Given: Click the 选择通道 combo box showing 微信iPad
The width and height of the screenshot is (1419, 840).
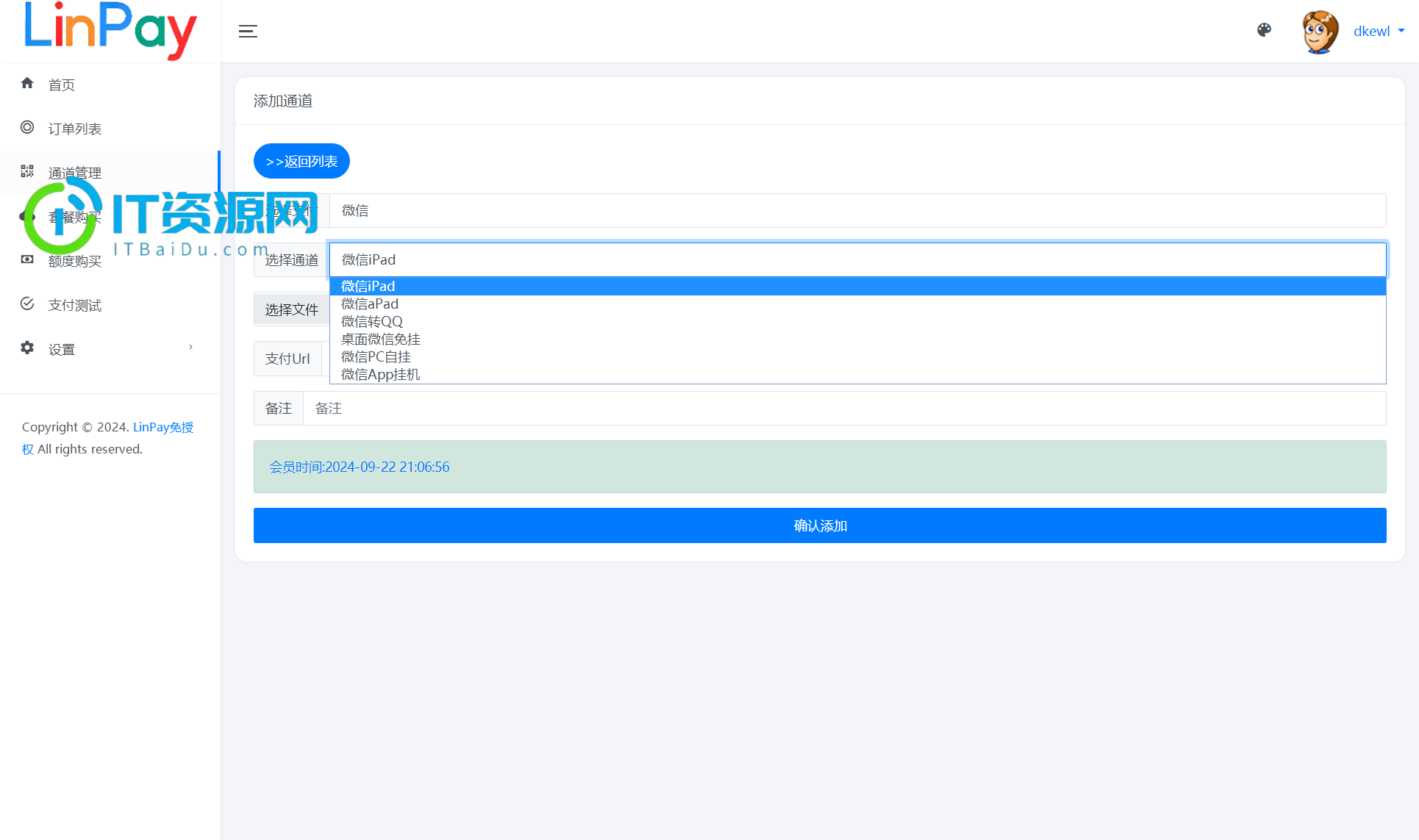Looking at the screenshot, I should (x=857, y=260).
